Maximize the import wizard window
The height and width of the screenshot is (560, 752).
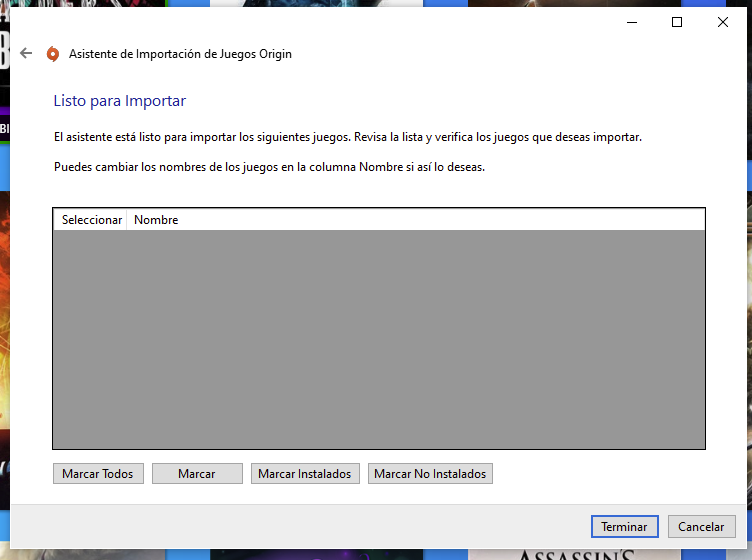coord(677,22)
